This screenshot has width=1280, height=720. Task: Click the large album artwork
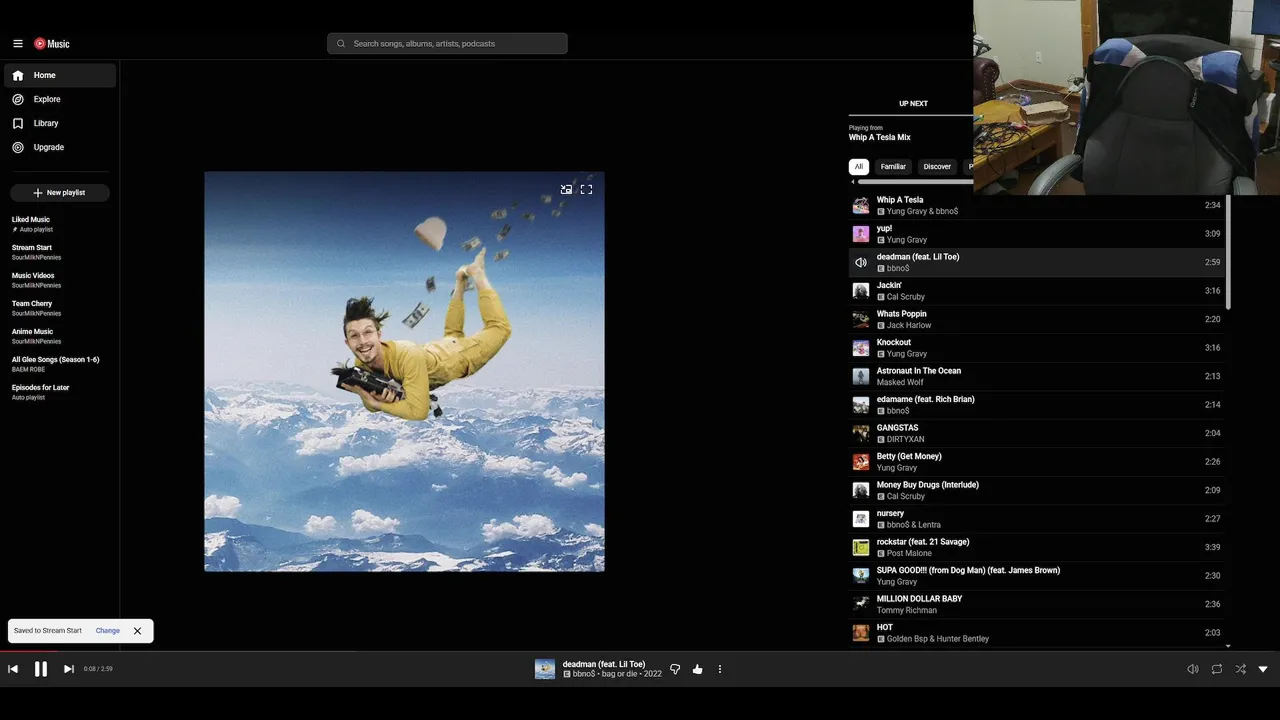point(405,372)
